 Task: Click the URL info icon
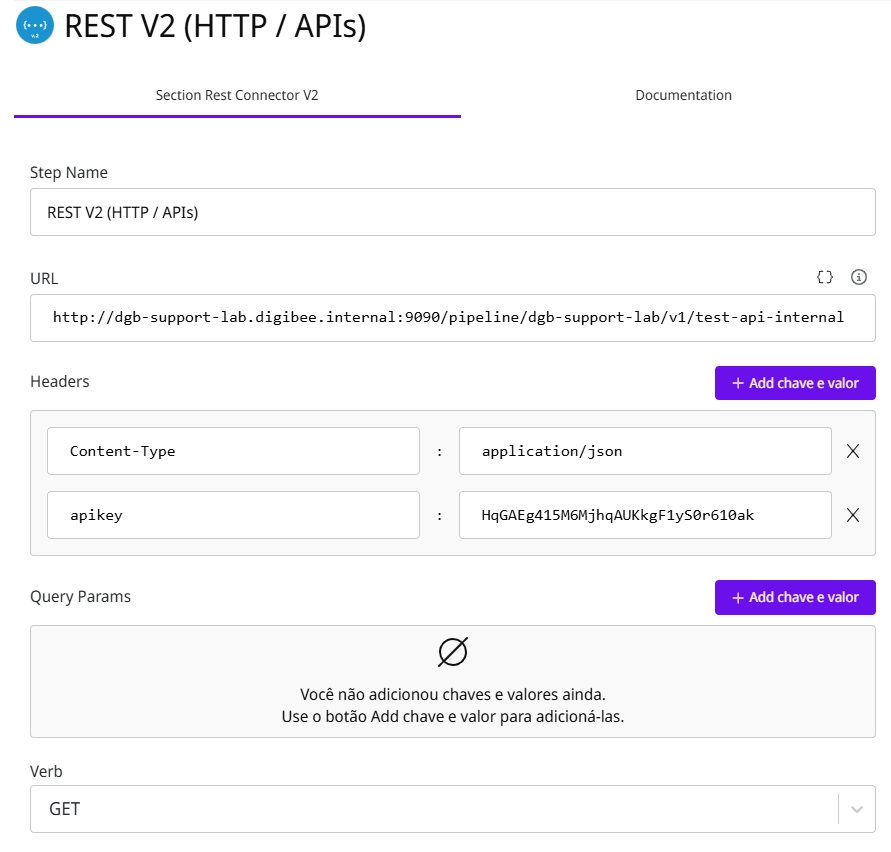click(x=858, y=277)
